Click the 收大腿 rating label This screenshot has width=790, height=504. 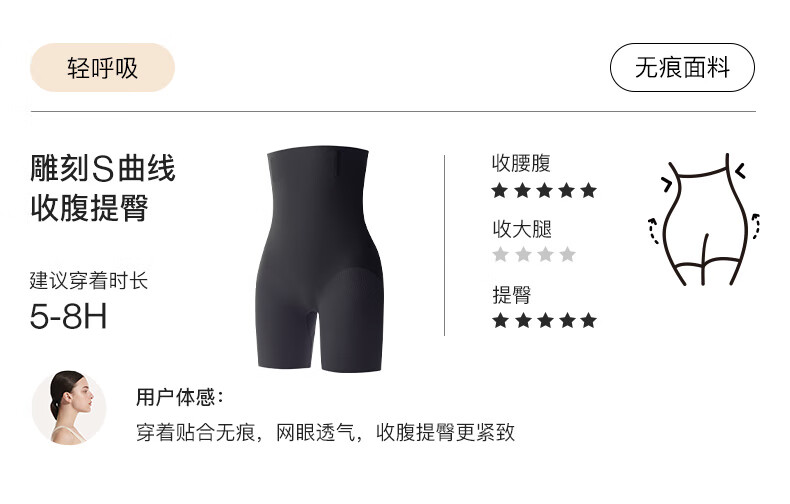click(522, 229)
